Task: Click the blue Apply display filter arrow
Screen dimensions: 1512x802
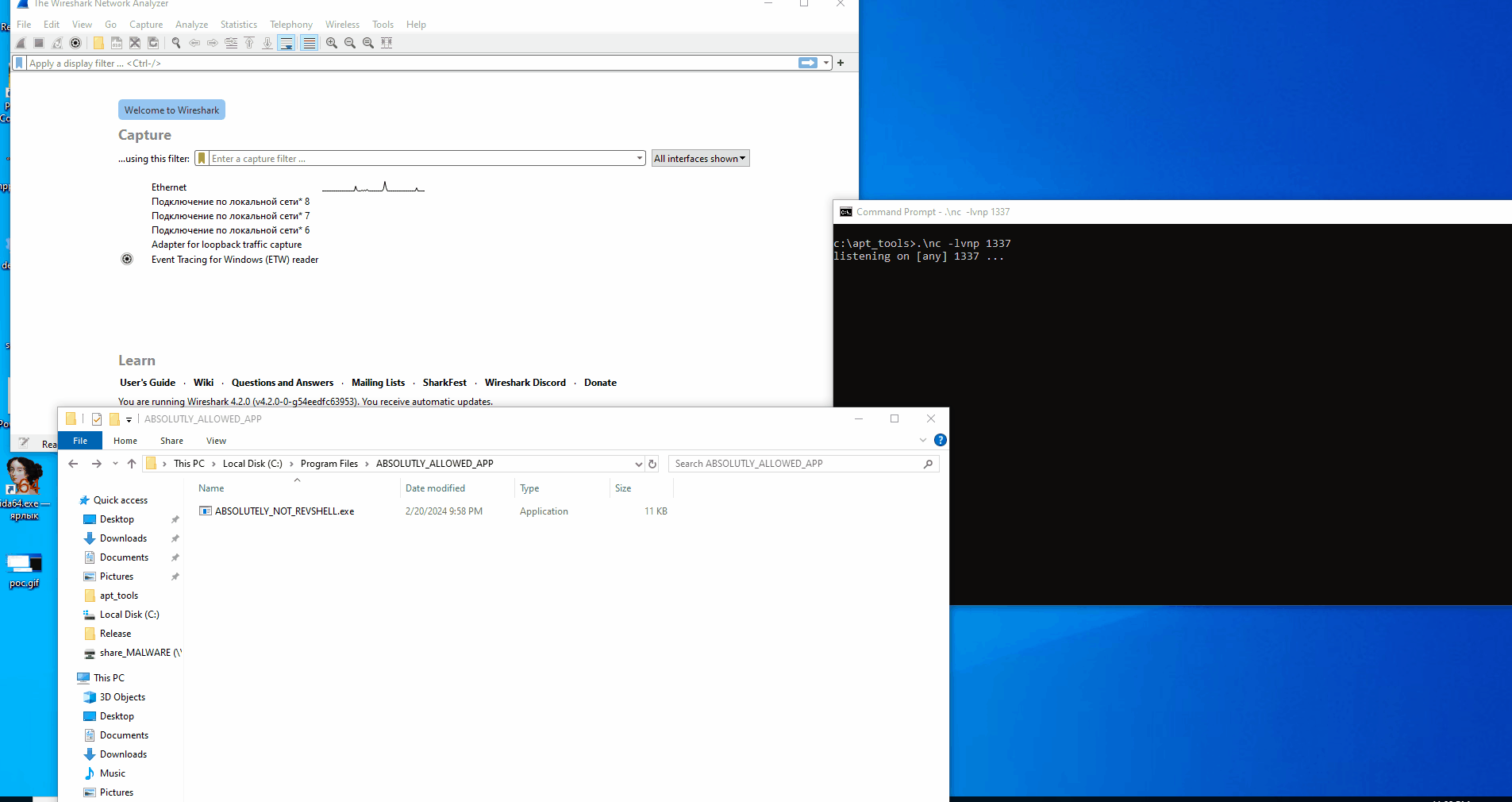Action: [x=807, y=63]
